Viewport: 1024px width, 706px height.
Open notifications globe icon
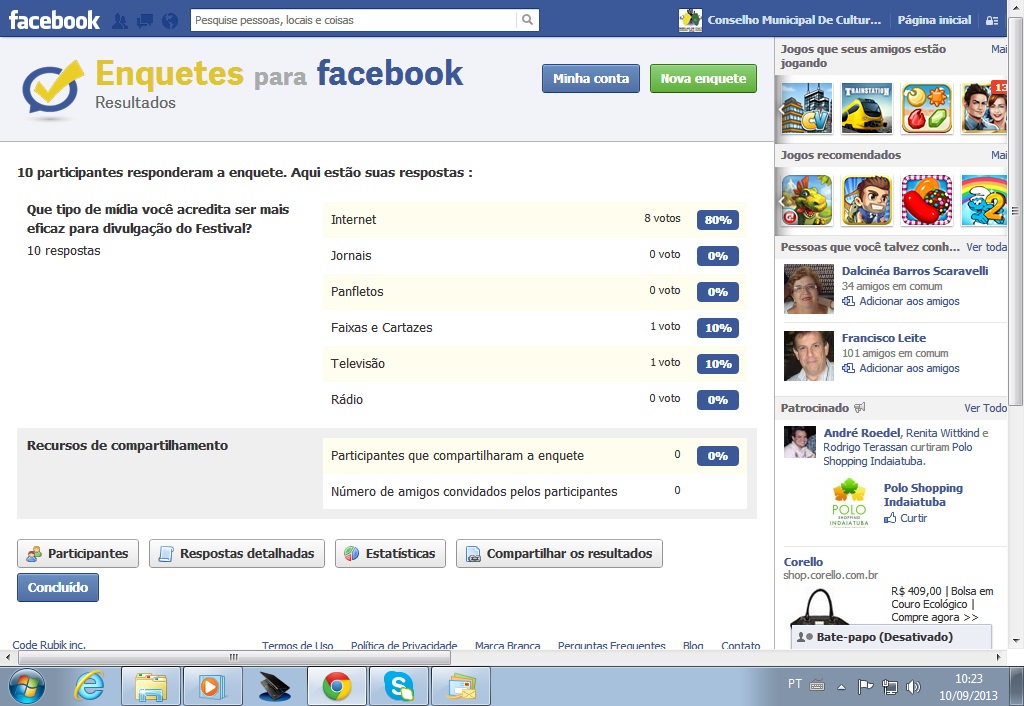point(170,21)
